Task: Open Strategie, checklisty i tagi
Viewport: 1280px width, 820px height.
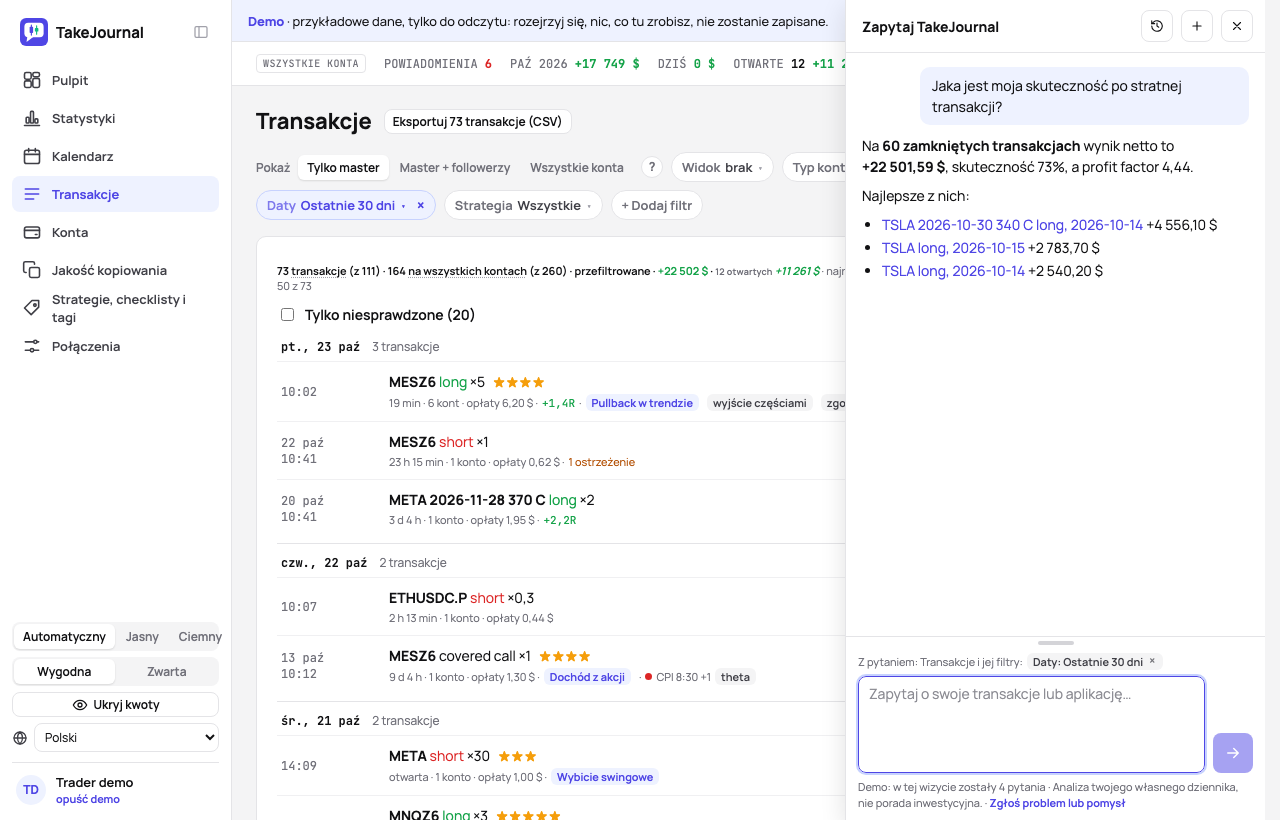Action: (x=115, y=308)
